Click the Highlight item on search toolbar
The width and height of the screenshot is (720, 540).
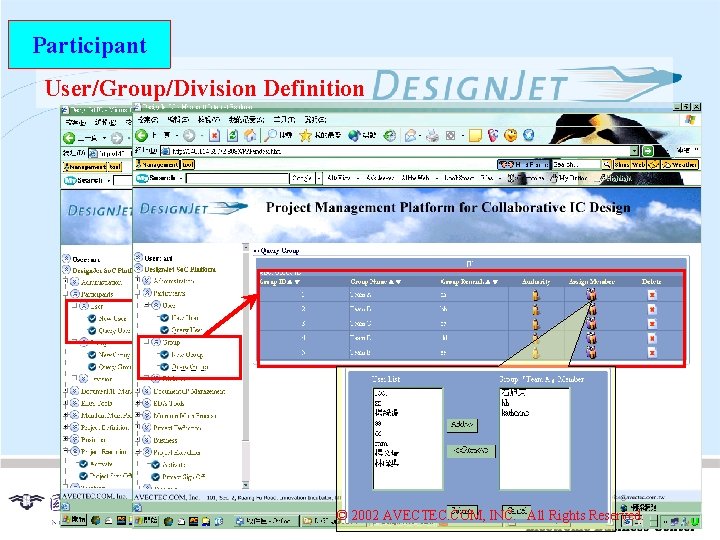pos(615,178)
